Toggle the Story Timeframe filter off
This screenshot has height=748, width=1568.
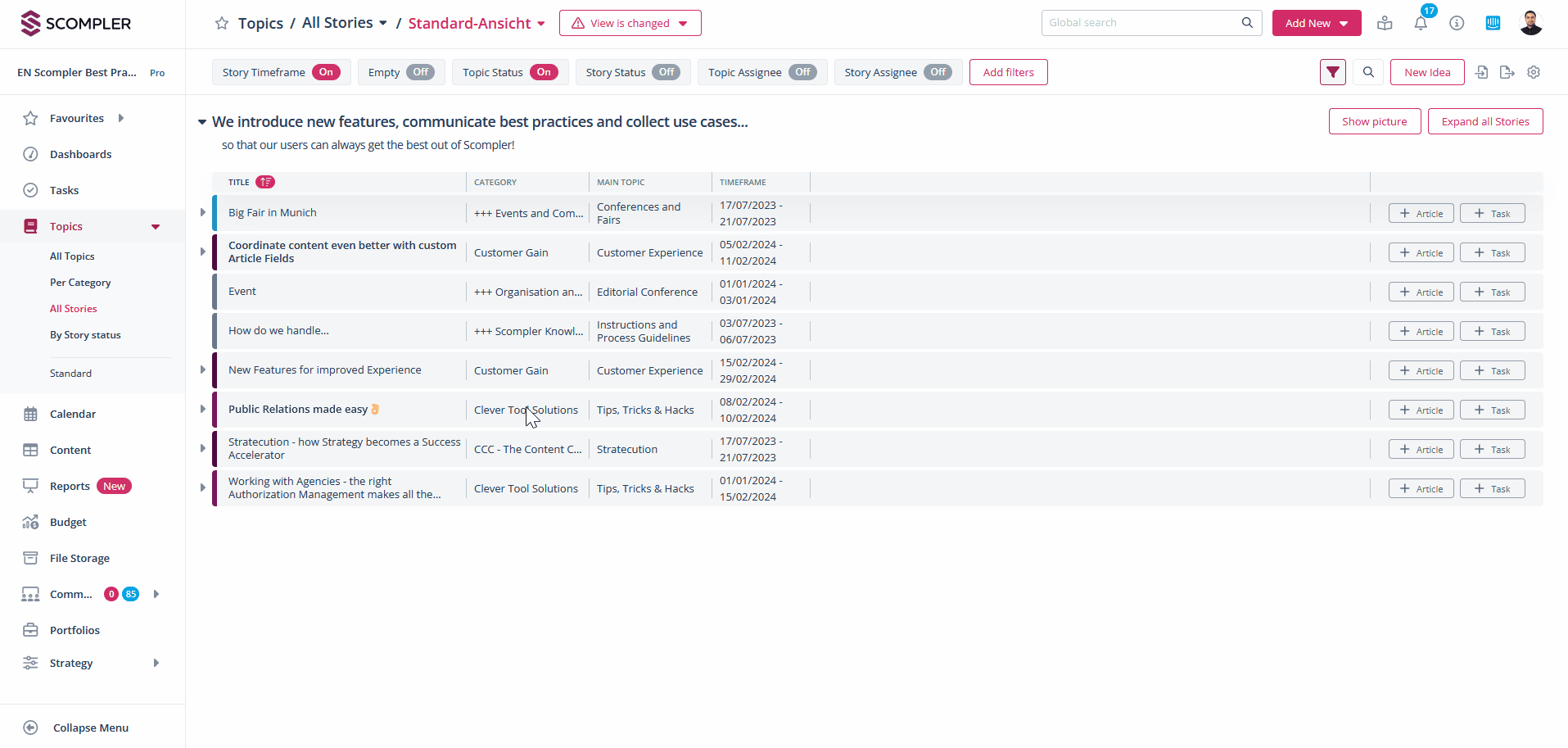click(326, 72)
